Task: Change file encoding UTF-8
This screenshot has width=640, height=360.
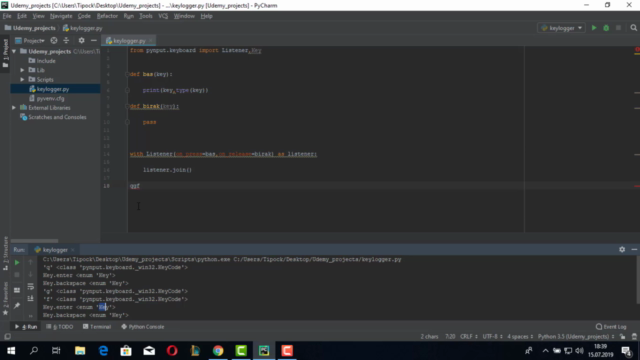Action: (x=493, y=336)
